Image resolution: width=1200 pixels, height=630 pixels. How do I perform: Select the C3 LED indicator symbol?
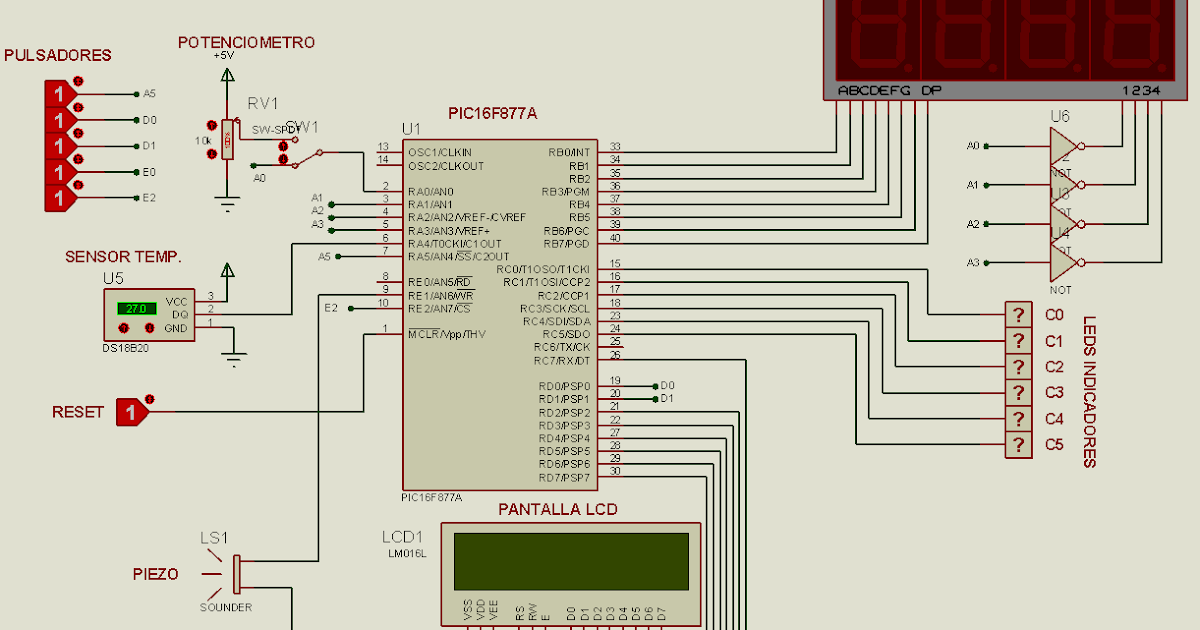(x=1017, y=392)
